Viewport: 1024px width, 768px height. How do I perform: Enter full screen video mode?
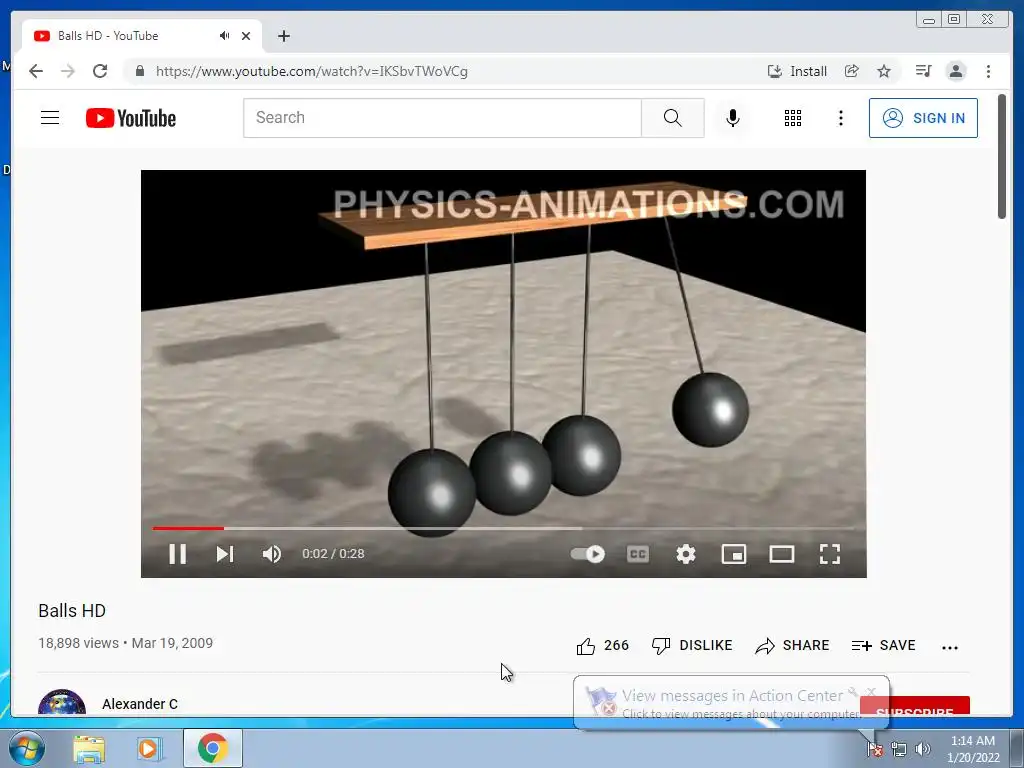pyautogui.click(x=829, y=554)
